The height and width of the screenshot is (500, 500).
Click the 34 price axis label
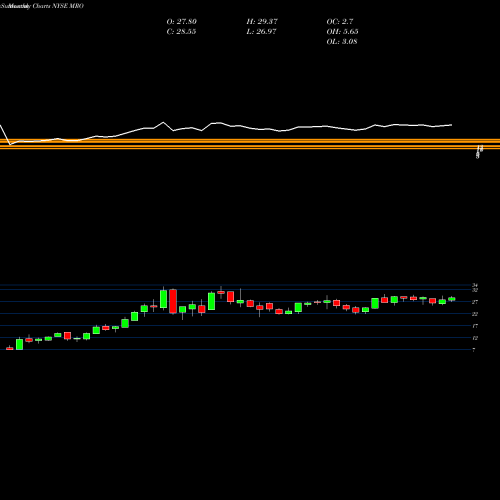pyautogui.click(x=475, y=285)
